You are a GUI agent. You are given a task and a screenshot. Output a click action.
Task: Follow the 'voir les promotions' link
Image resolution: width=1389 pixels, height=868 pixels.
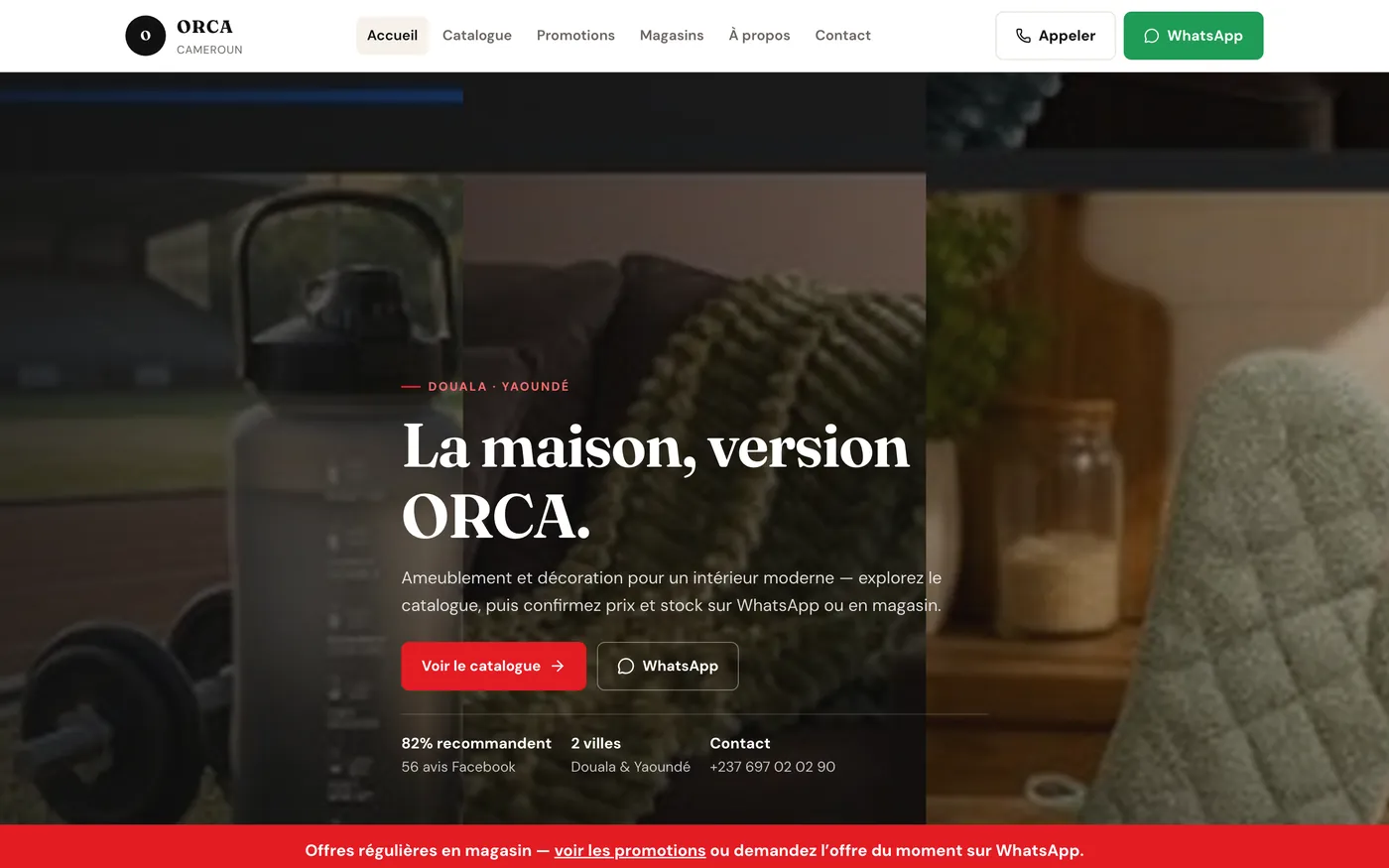(x=630, y=850)
